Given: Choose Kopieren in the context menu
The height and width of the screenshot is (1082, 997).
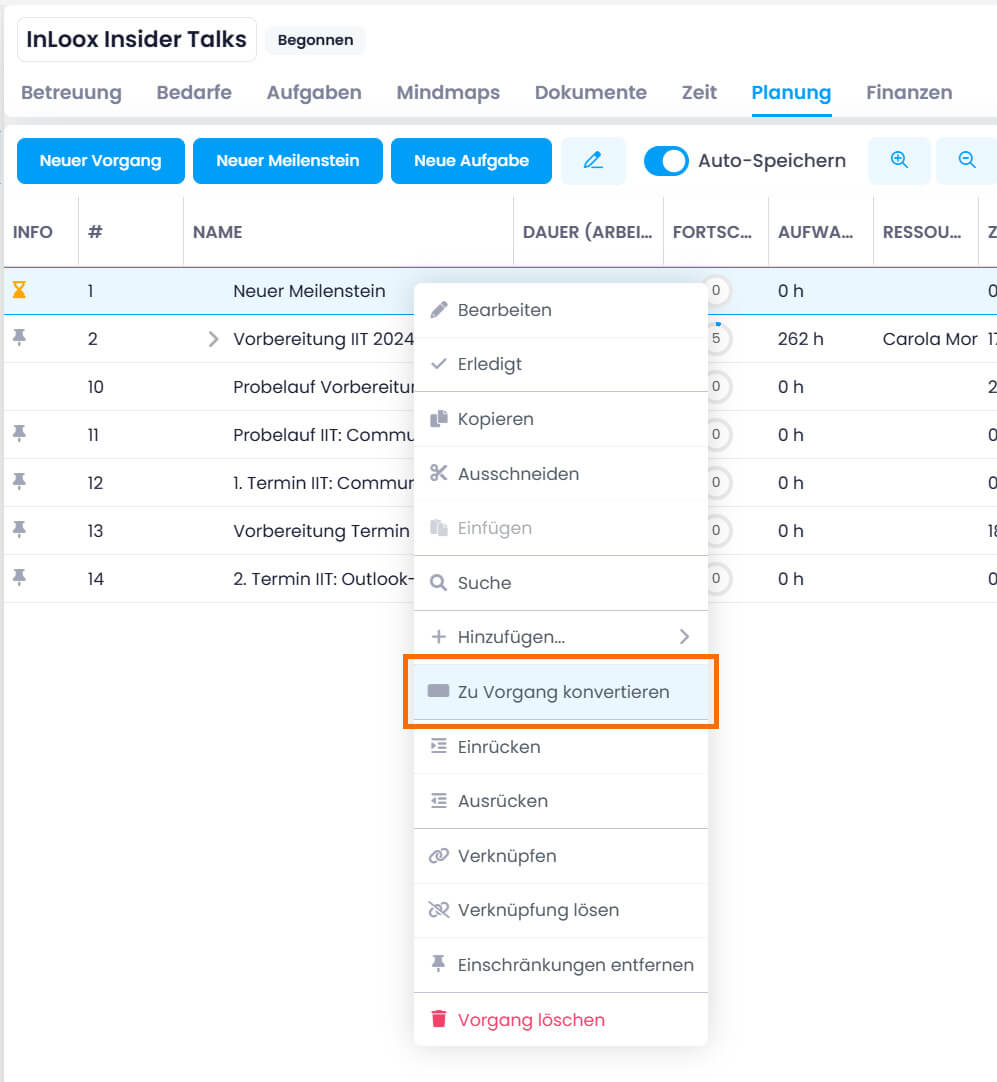Looking at the screenshot, I should 561,419.
